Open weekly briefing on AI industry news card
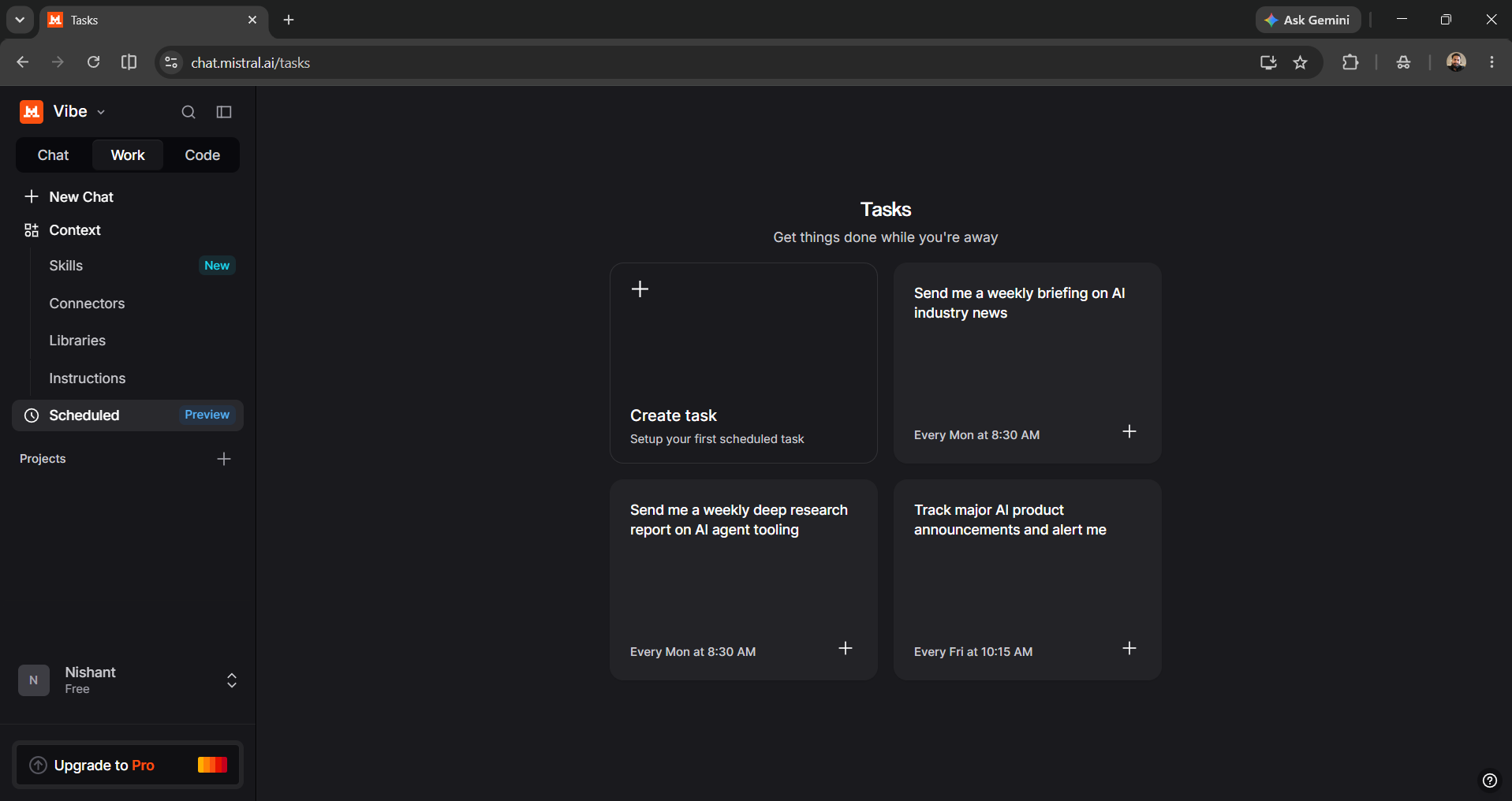Image resolution: width=1512 pixels, height=801 pixels. [1028, 363]
